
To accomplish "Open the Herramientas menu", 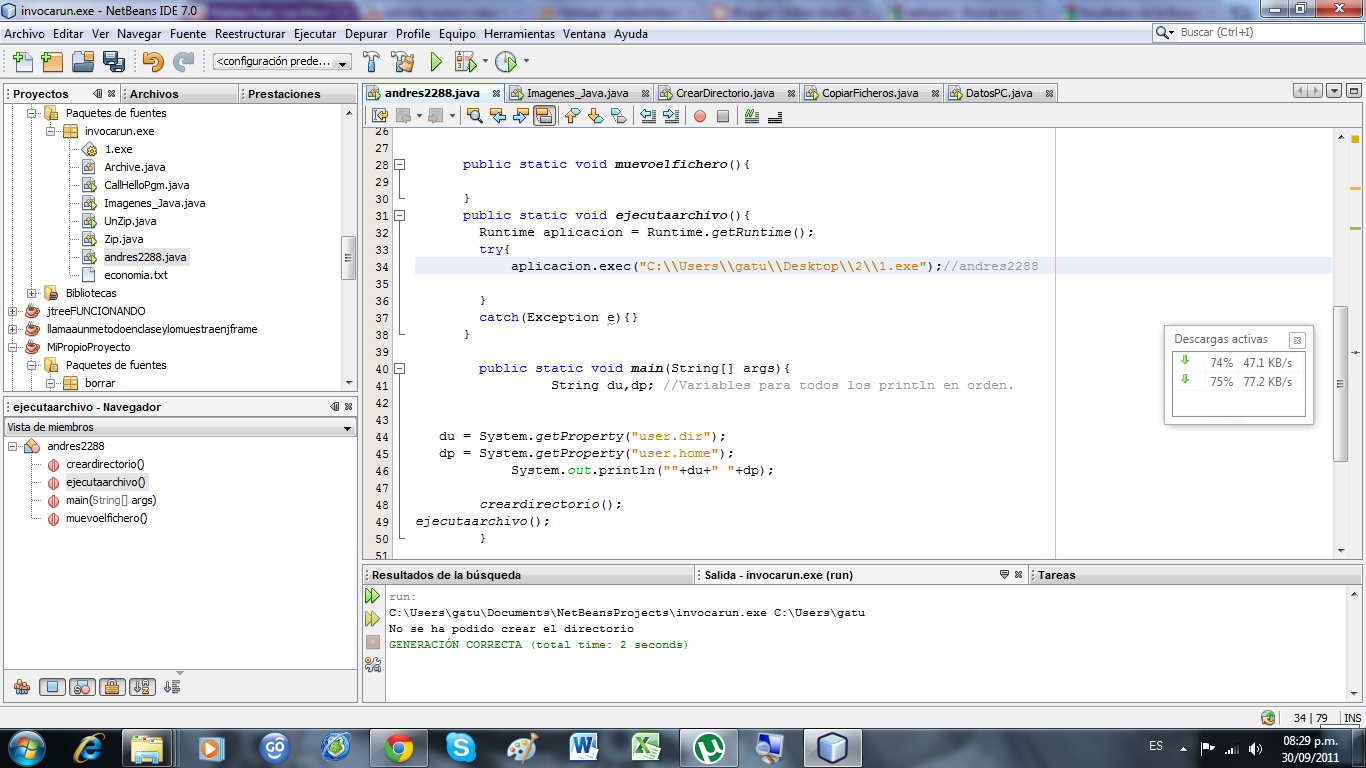I will tap(519, 33).
